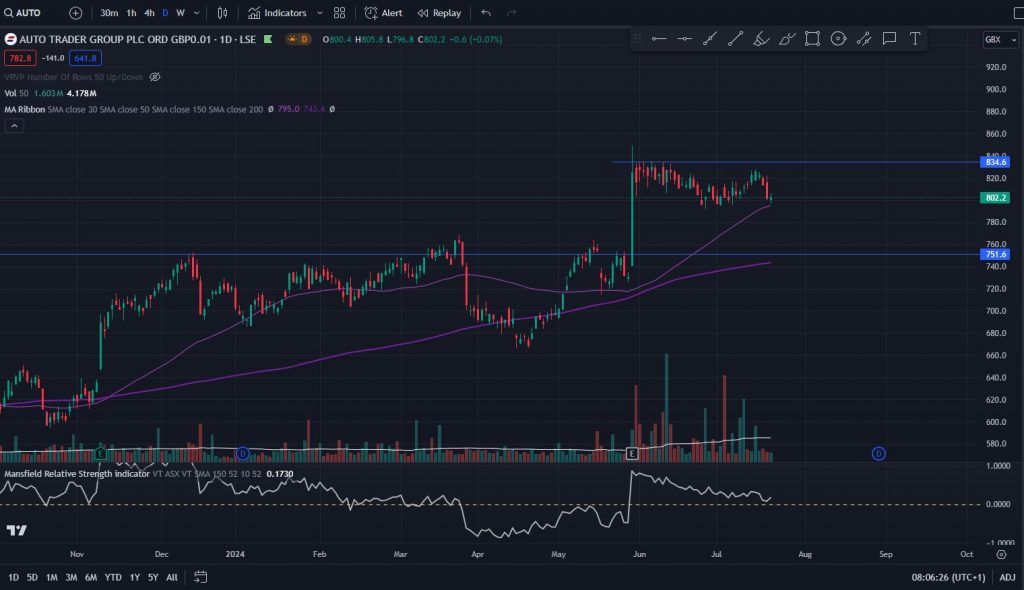The height and width of the screenshot is (590, 1024).
Task: Undo the last chart action
Action: [486, 13]
